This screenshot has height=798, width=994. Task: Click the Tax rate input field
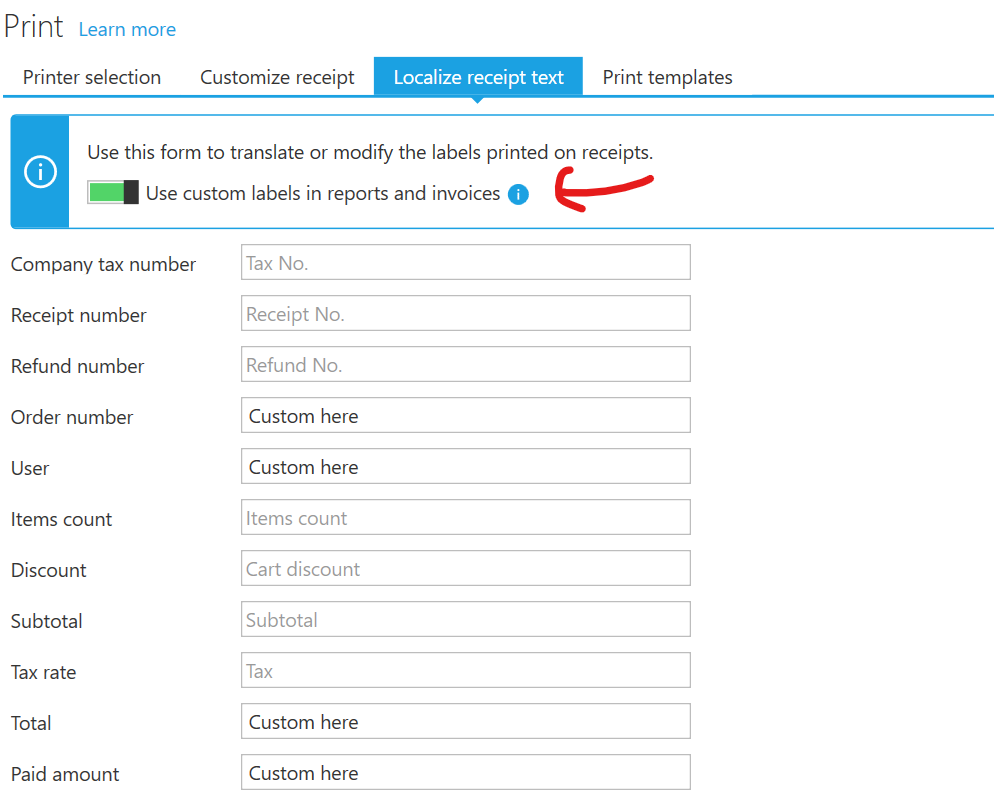point(465,671)
